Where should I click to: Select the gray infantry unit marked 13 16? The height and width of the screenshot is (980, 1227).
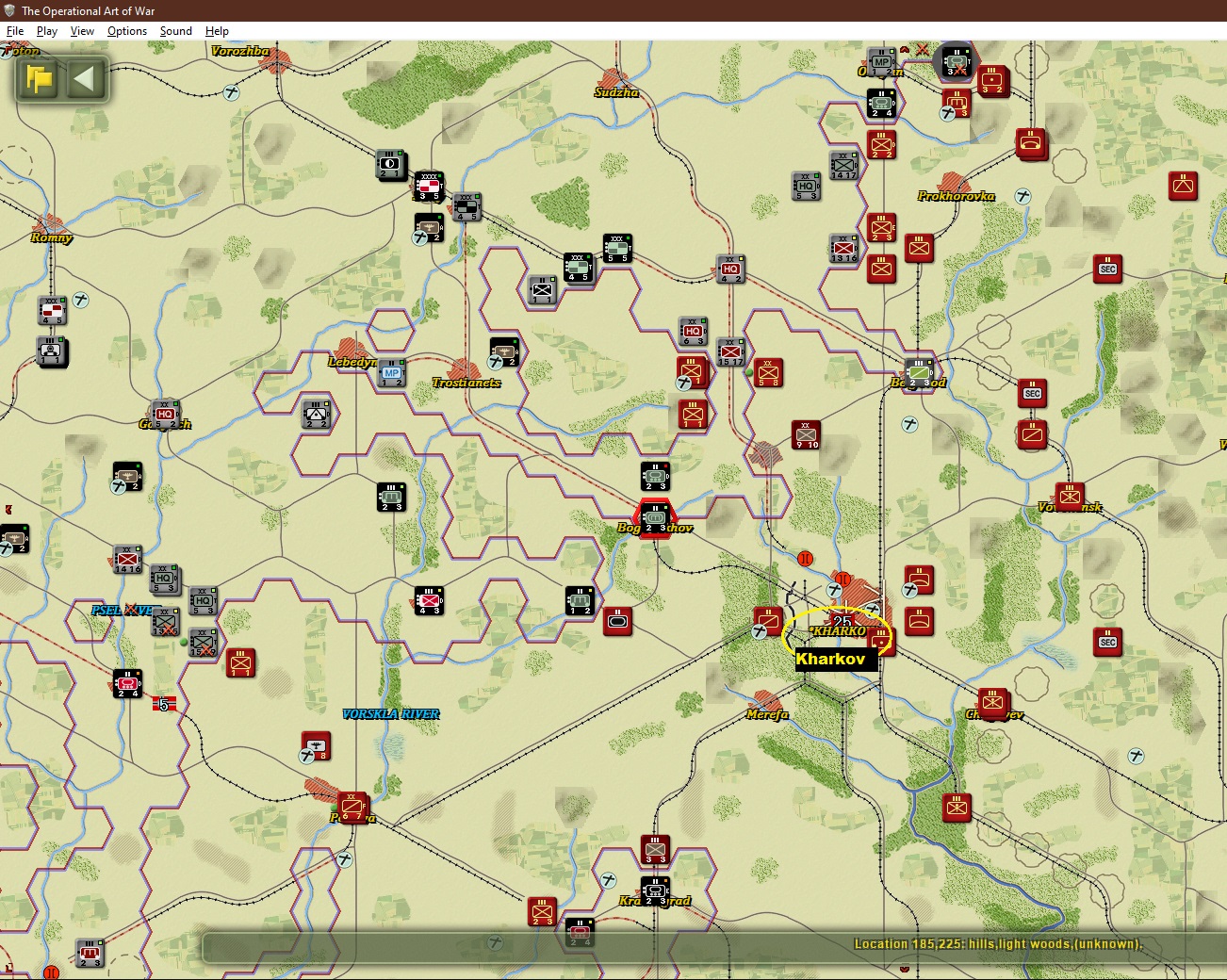(843, 249)
